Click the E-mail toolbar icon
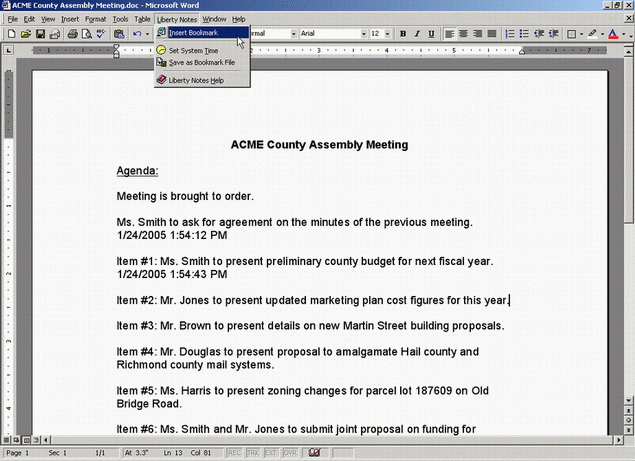The height and width of the screenshot is (461, 635). [x=55, y=34]
